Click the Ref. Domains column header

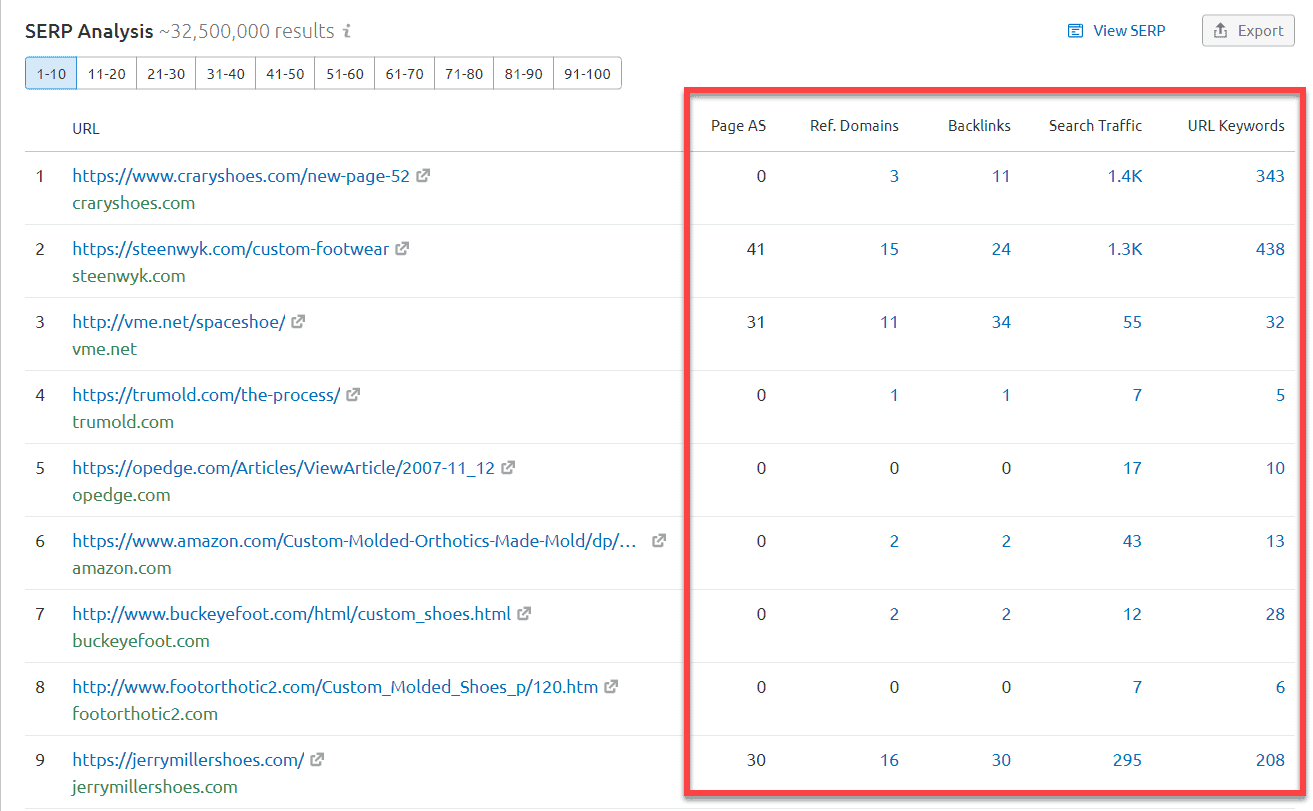point(854,126)
